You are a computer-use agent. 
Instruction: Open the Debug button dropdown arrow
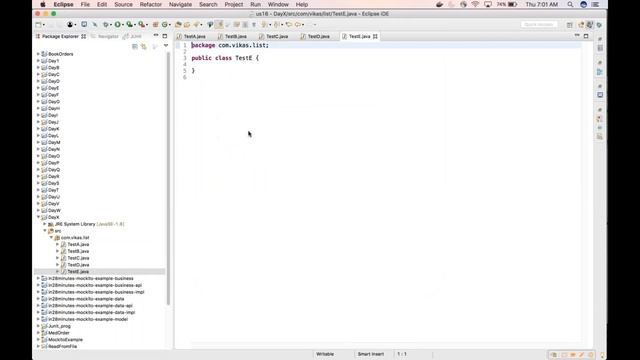point(111,25)
